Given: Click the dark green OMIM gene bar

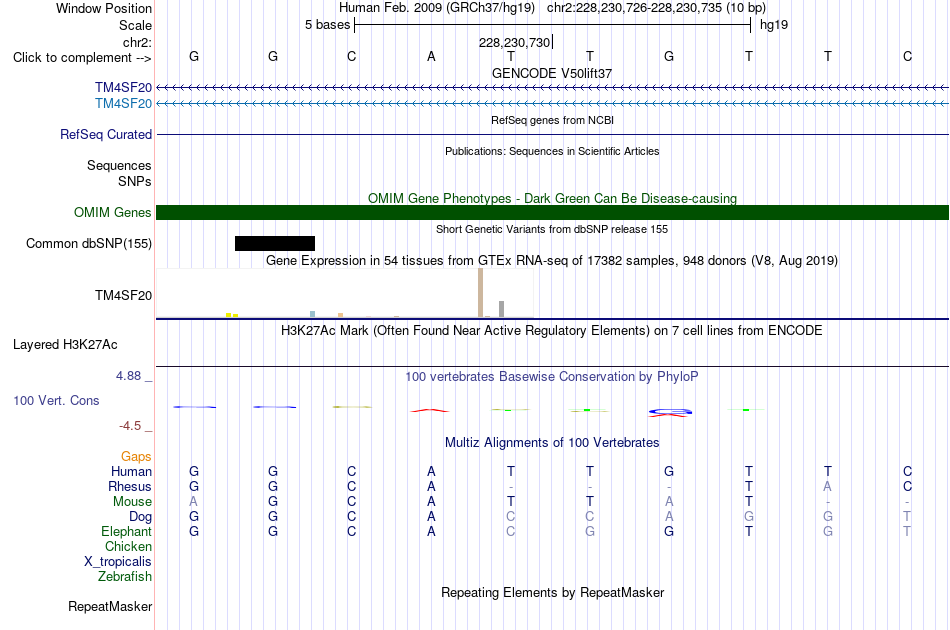Looking at the screenshot, I should click(552, 213).
